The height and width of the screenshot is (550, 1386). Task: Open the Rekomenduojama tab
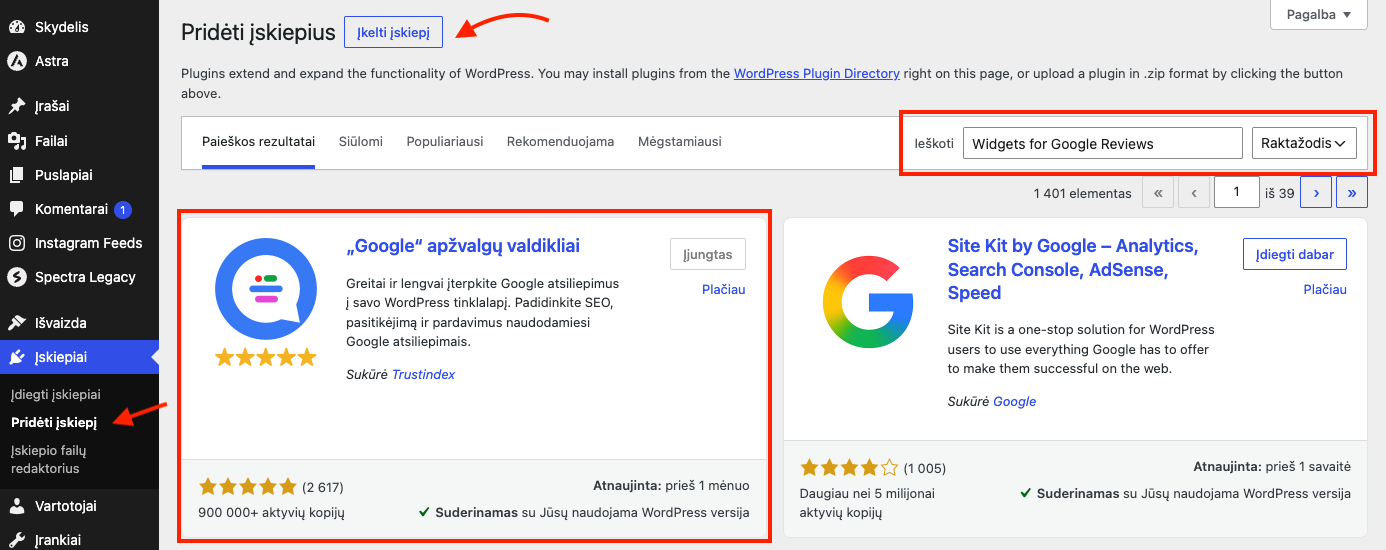[x=560, y=142]
